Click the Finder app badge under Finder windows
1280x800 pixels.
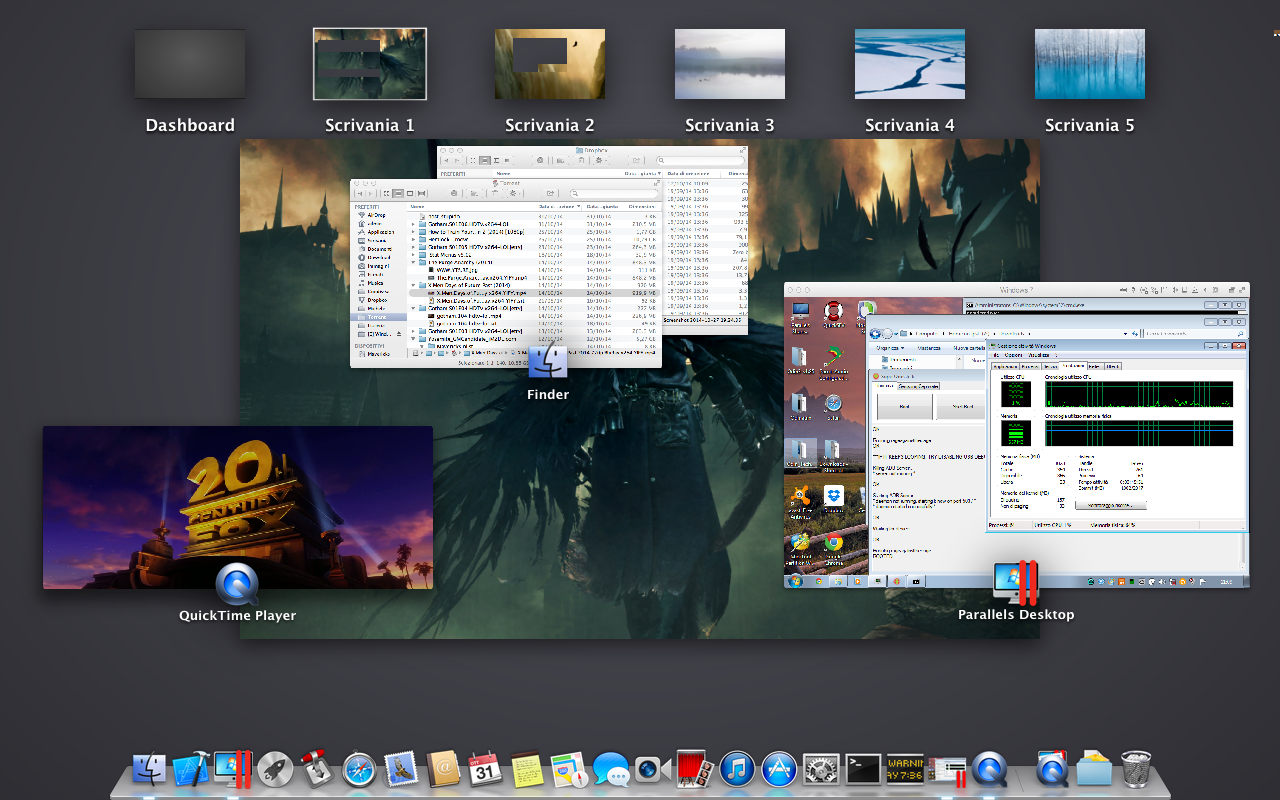(x=548, y=361)
